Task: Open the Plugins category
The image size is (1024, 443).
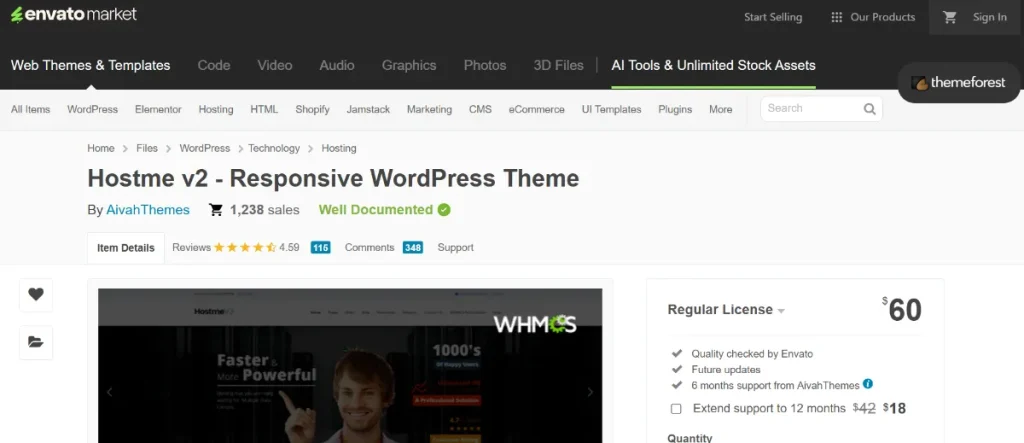Action: pyautogui.click(x=675, y=110)
